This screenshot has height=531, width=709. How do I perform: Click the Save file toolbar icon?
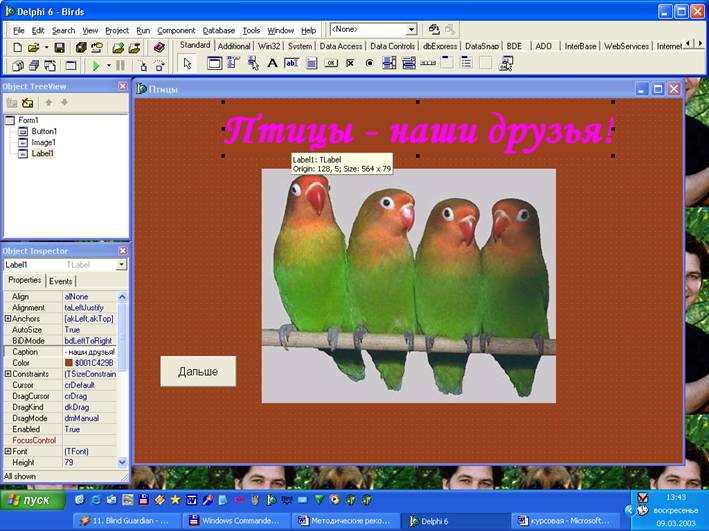point(59,47)
